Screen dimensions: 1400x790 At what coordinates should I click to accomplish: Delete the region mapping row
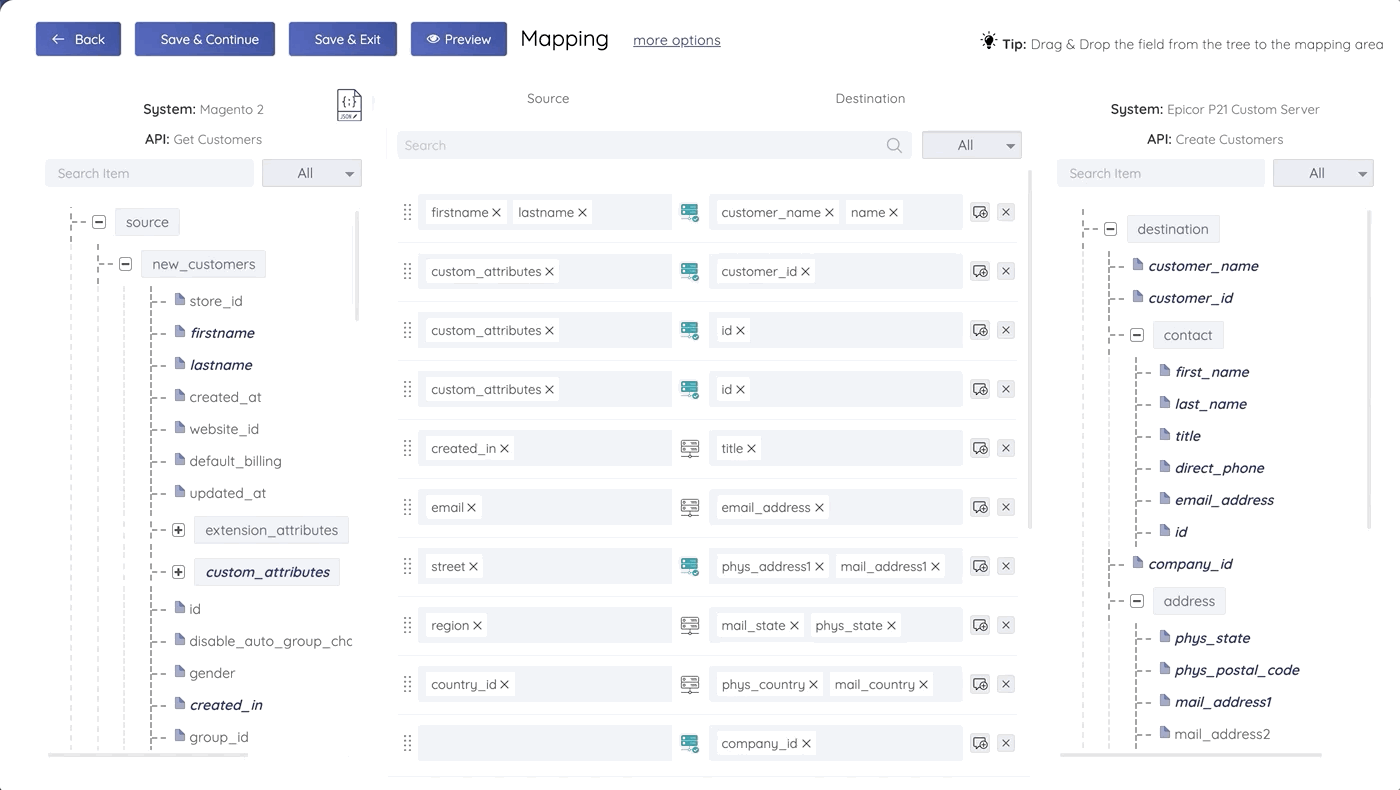pos(1006,625)
